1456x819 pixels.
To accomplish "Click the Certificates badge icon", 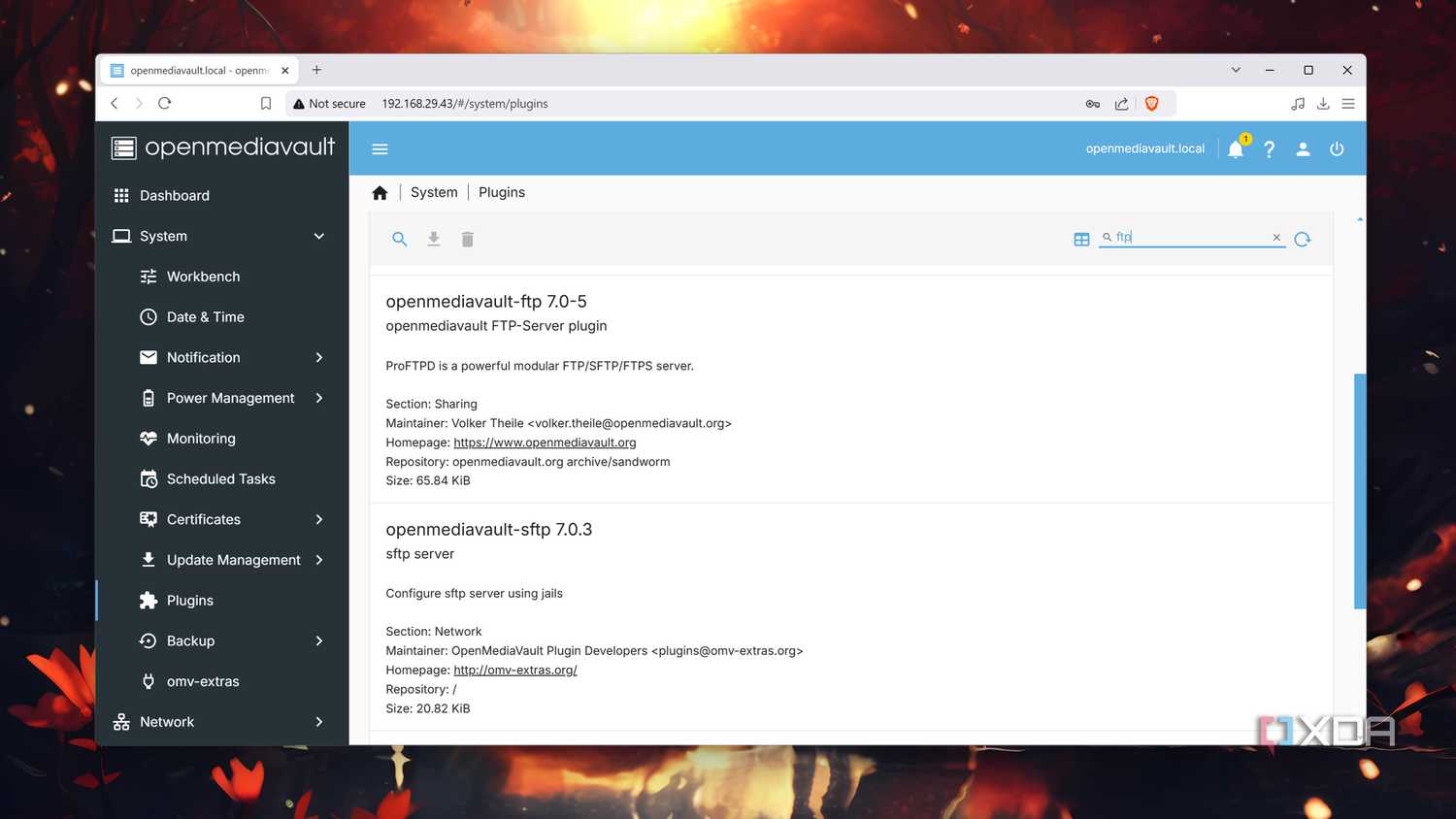I will point(149,519).
